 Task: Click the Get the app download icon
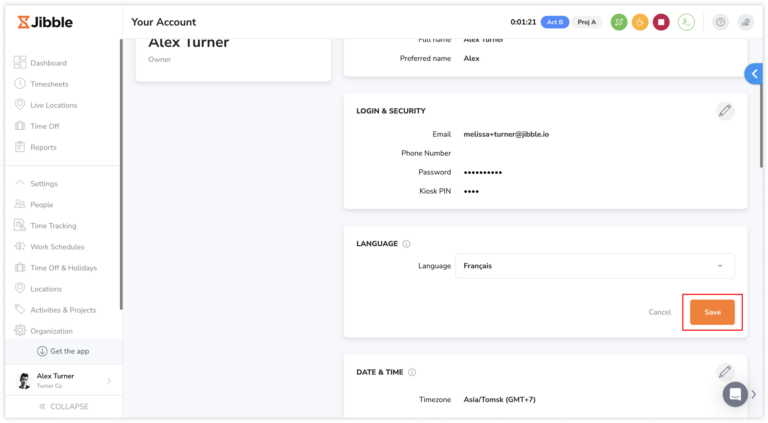(42, 351)
